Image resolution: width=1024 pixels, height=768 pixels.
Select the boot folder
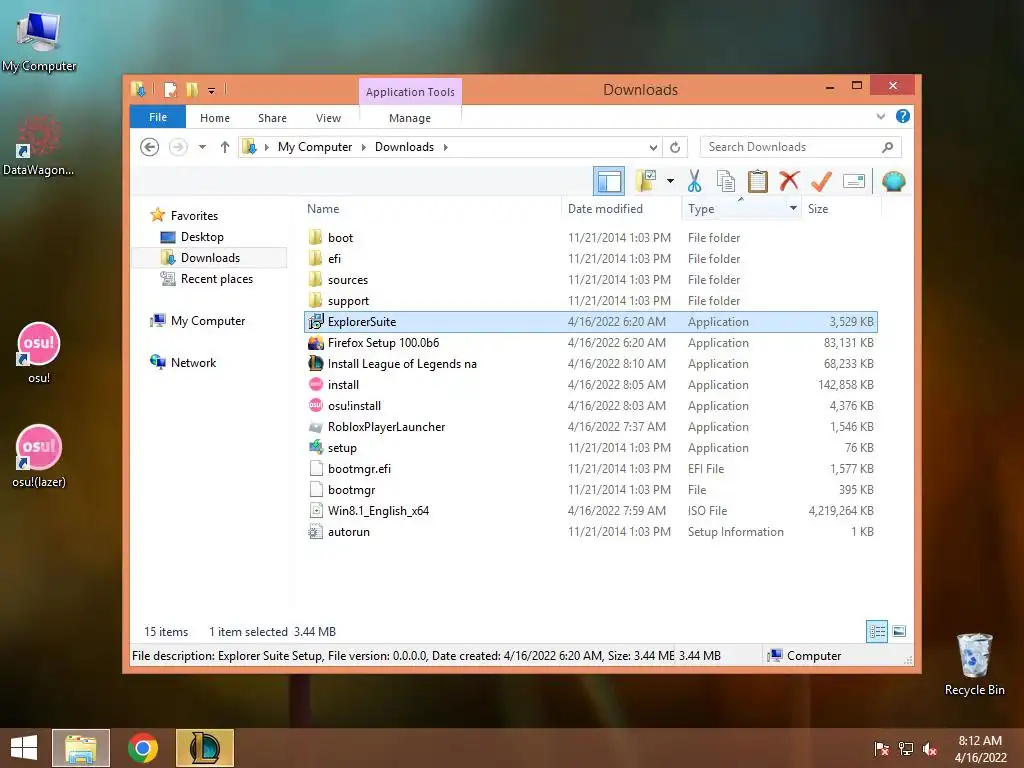[590, 238]
